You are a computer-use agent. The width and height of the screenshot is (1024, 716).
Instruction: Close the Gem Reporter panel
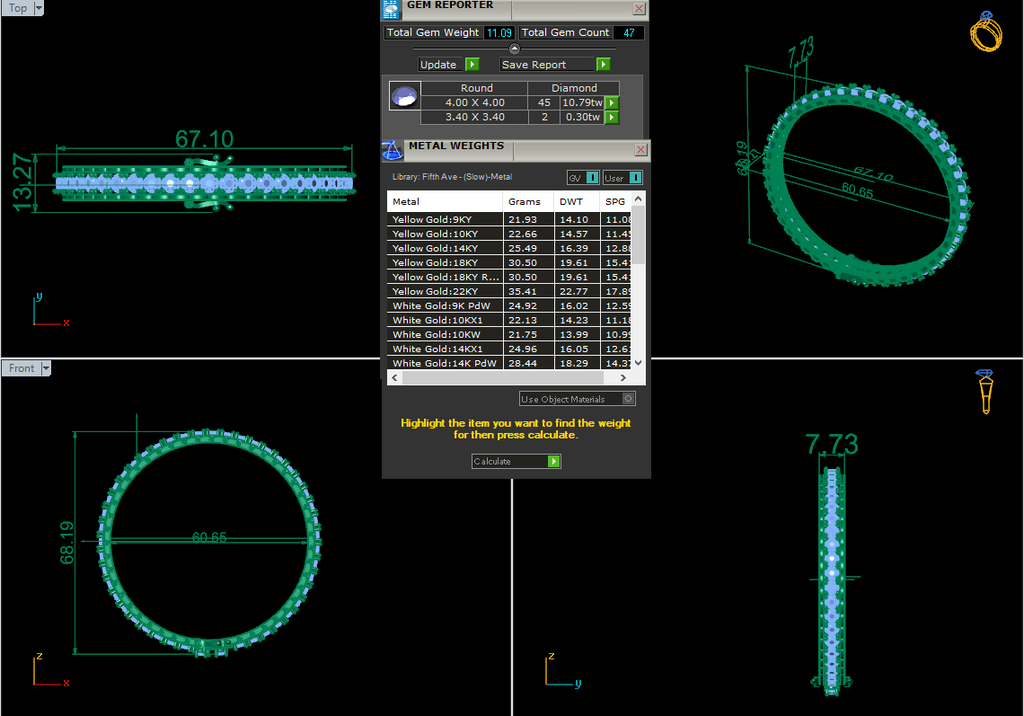click(639, 8)
